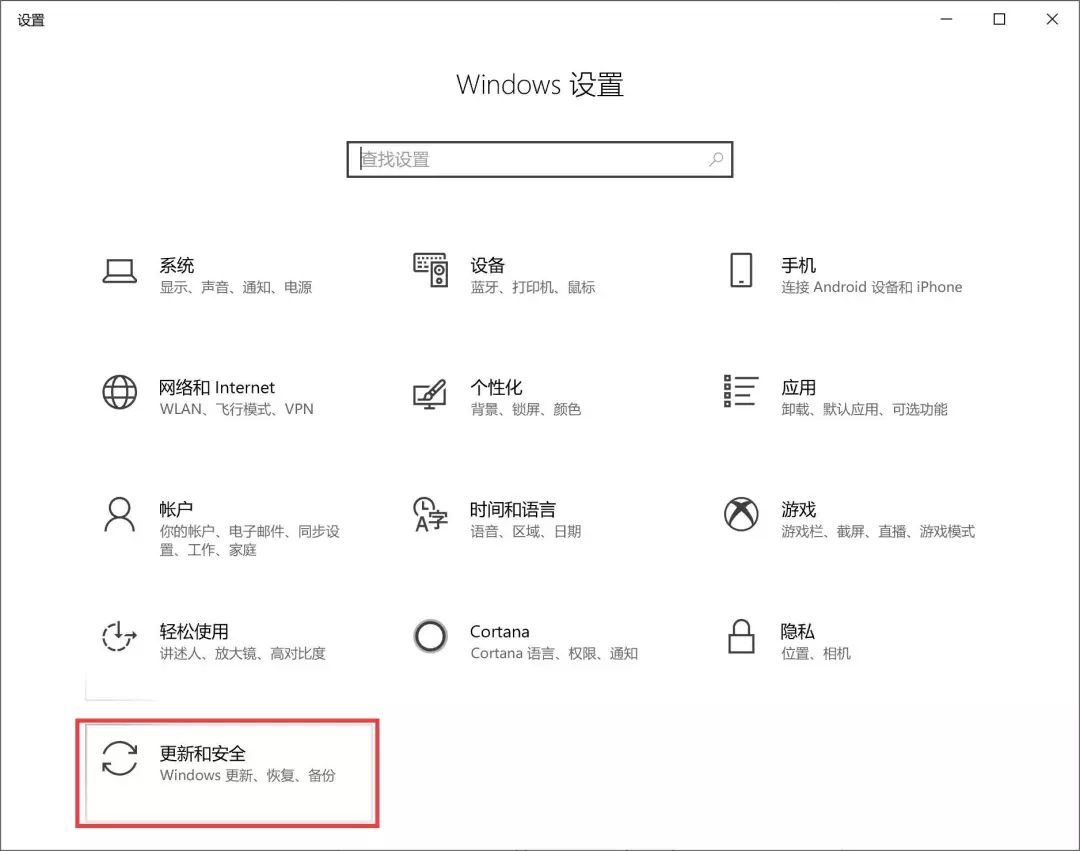Click the 卸载、默认应用、可选功能 description

(864, 409)
